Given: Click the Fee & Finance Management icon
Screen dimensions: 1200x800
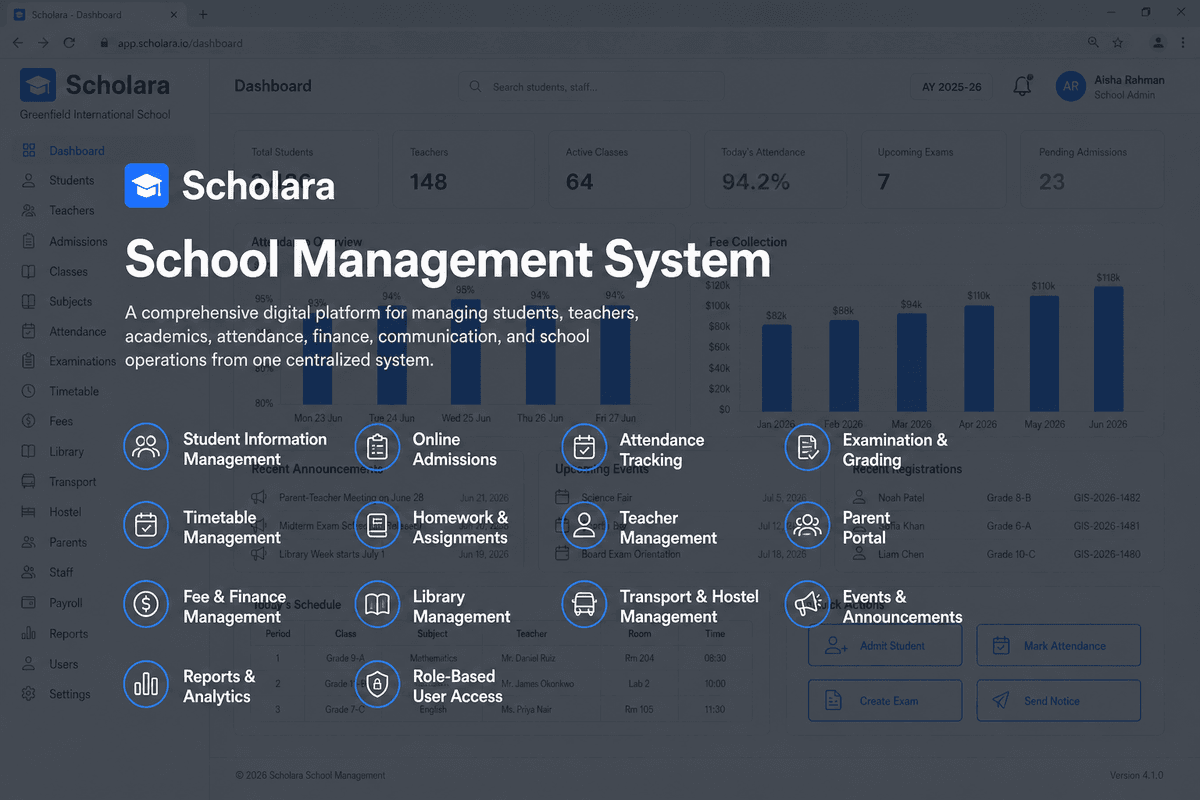Looking at the screenshot, I should click(146, 604).
